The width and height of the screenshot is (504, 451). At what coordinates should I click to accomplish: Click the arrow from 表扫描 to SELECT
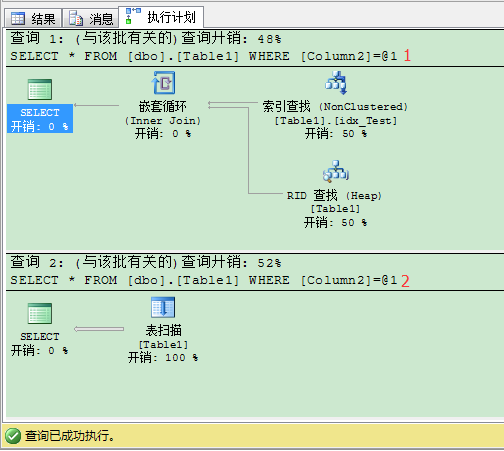click(x=99, y=329)
